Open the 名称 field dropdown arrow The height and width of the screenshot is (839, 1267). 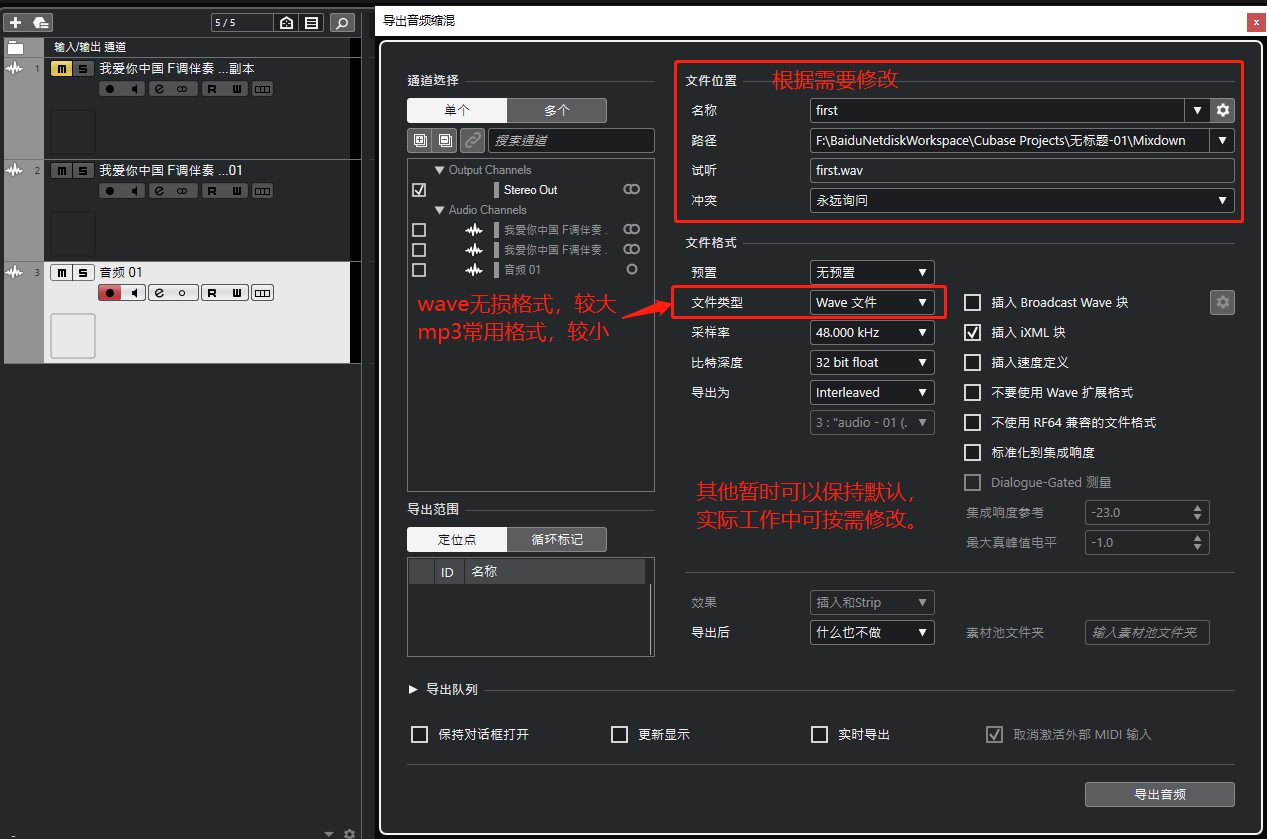coord(1197,110)
